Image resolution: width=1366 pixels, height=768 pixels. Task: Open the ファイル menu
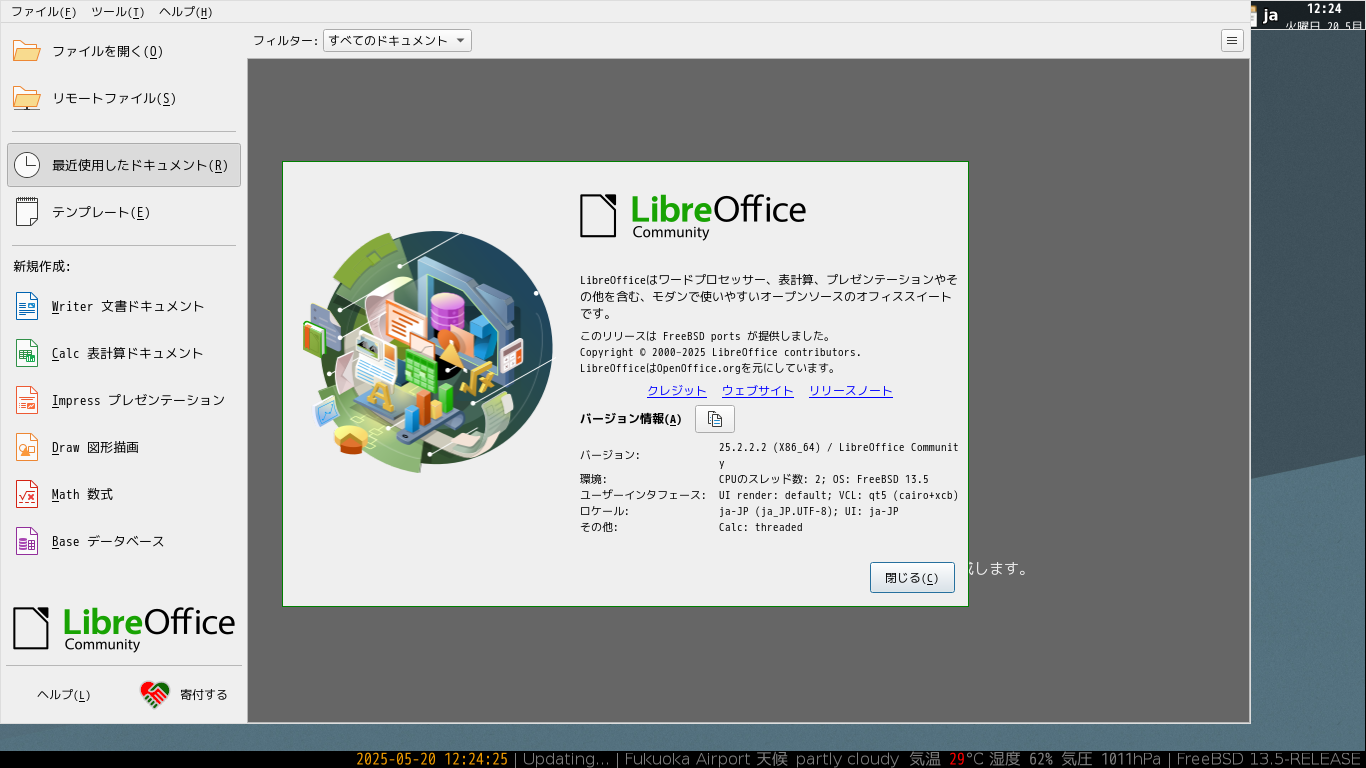click(43, 12)
